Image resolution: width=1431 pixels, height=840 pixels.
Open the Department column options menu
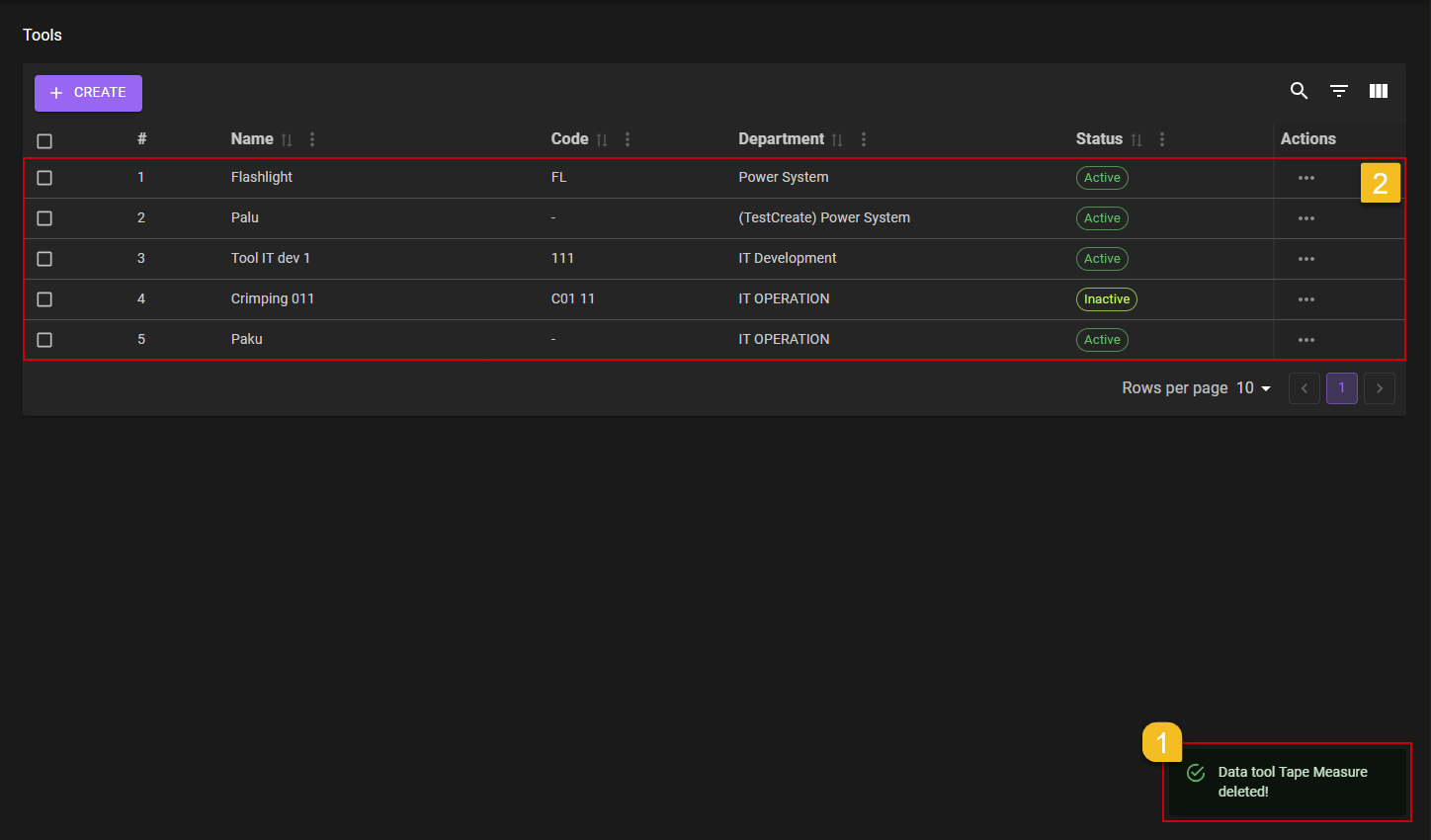[x=863, y=139]
